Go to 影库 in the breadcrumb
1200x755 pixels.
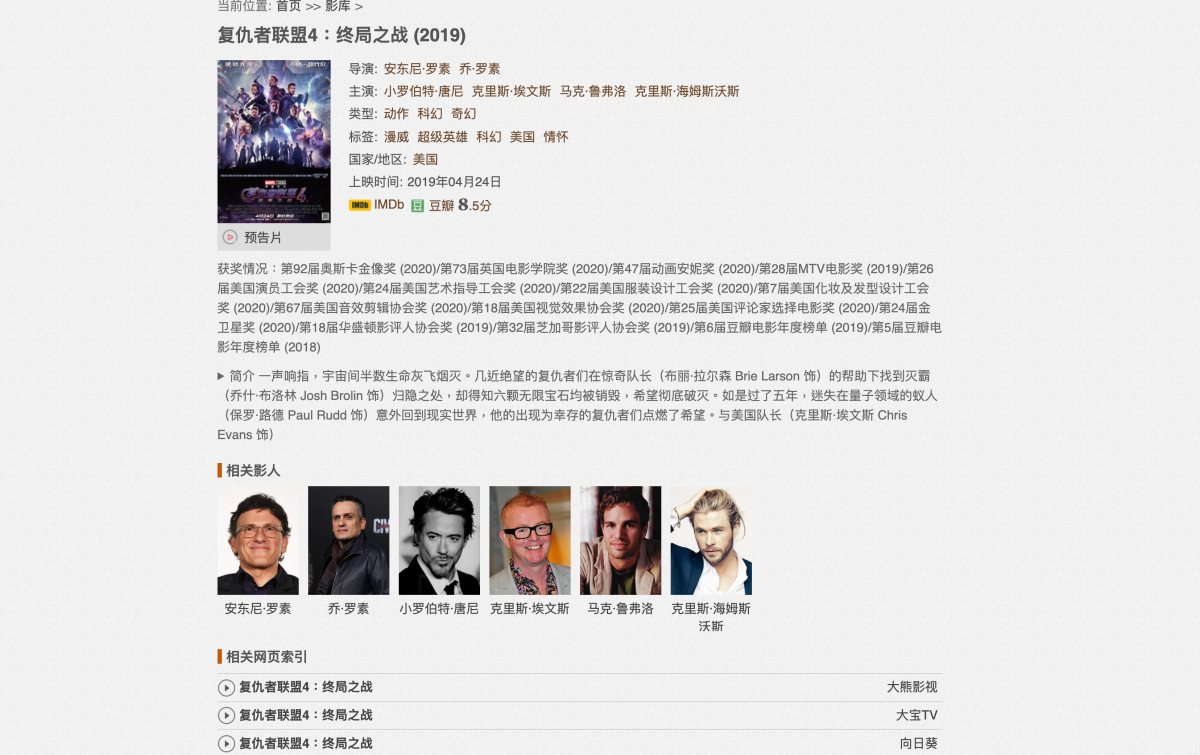tap(337, 6)
